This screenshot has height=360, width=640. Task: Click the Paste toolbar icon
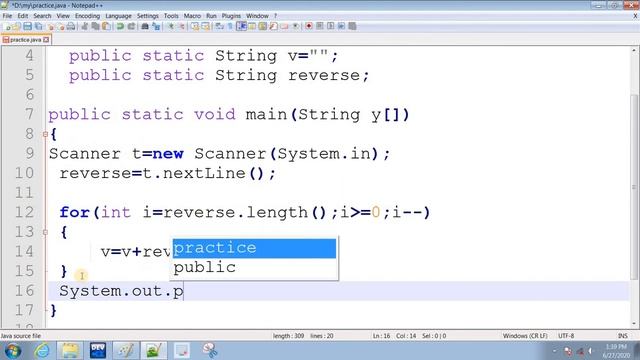point(106,27)
